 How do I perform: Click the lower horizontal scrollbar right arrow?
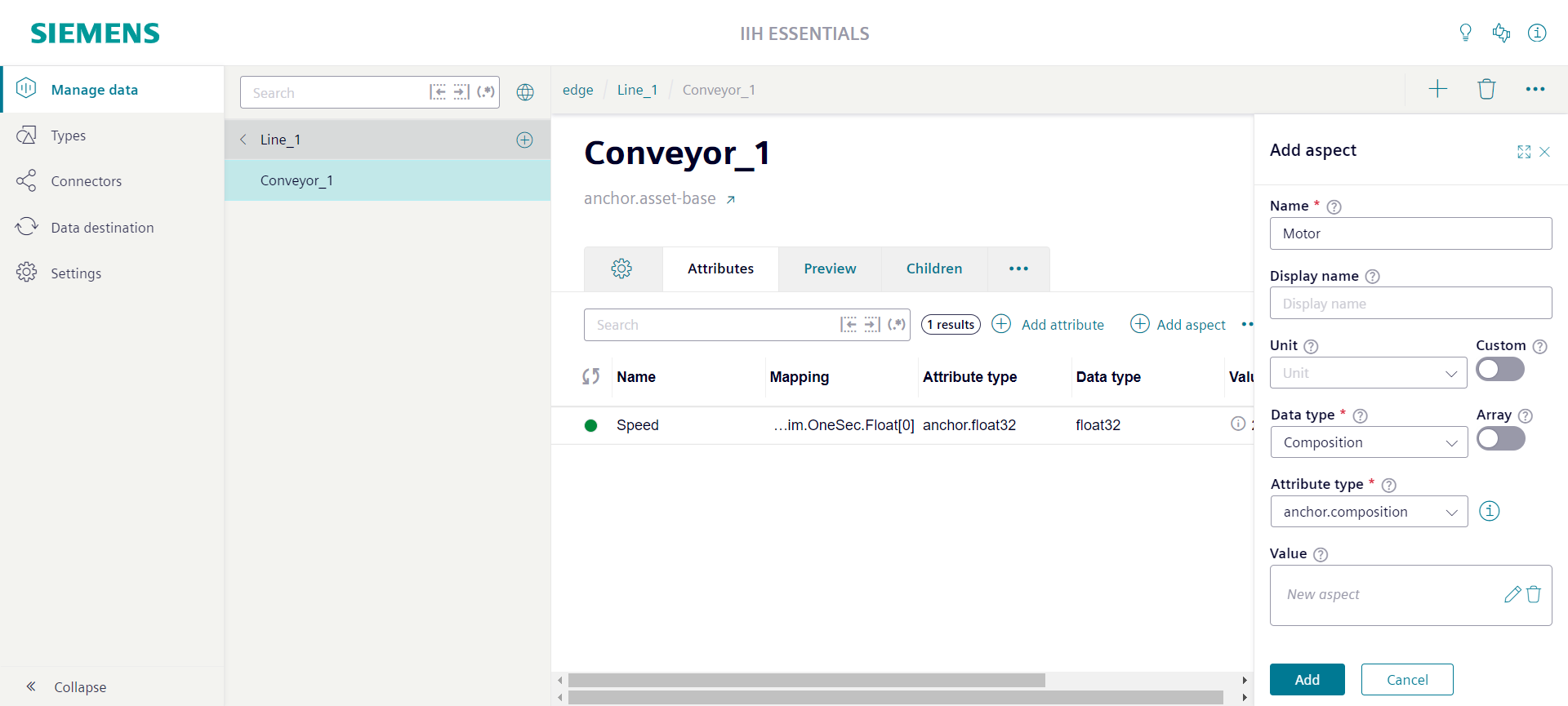pos(1245,698)
